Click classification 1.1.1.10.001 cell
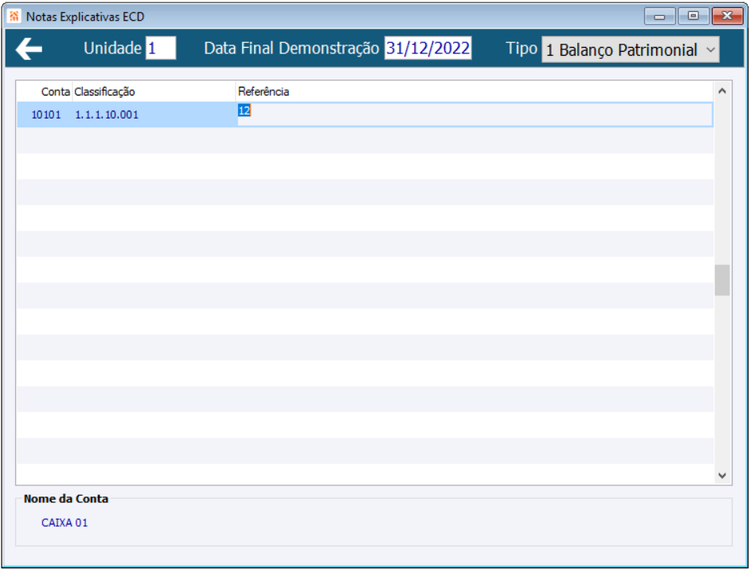This screenshot has width=750, height=569. point(107,115)
